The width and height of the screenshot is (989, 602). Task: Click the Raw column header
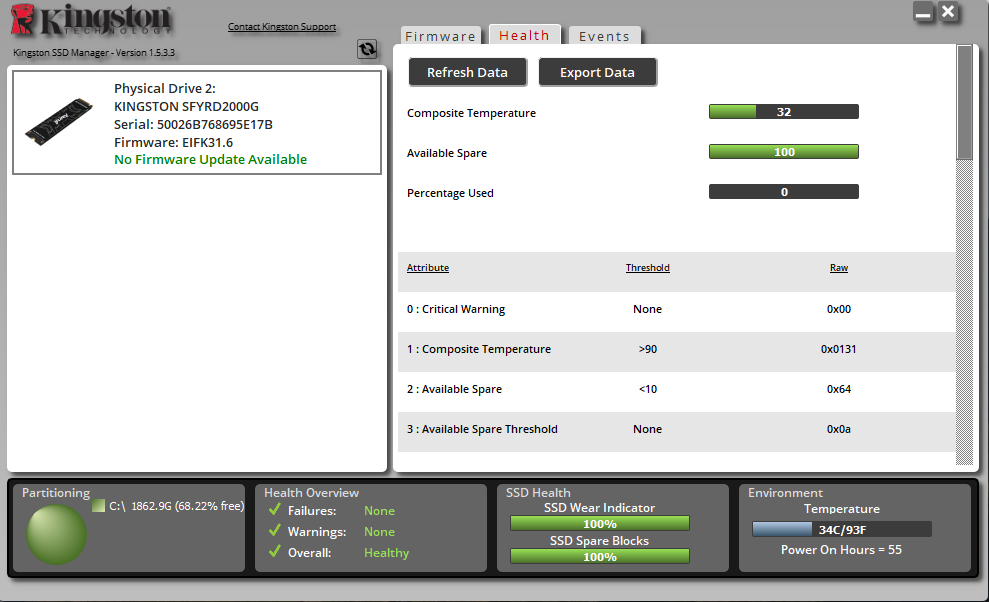coord(839,268)
